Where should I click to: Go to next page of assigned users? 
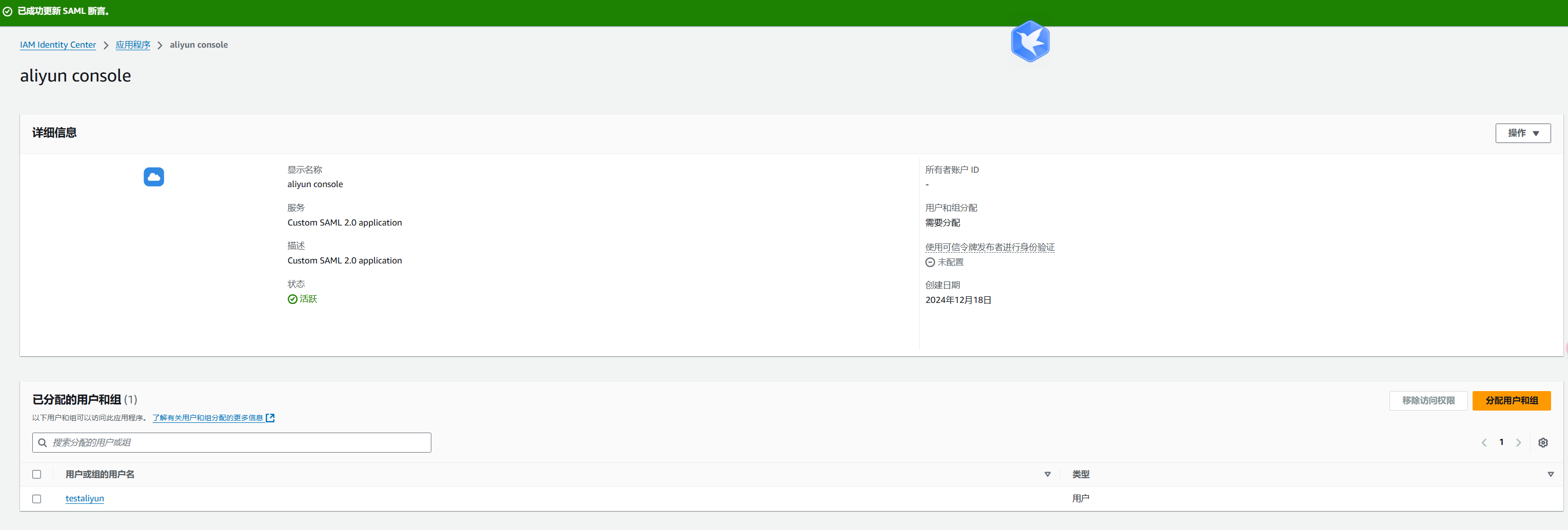click(1518, 442)
